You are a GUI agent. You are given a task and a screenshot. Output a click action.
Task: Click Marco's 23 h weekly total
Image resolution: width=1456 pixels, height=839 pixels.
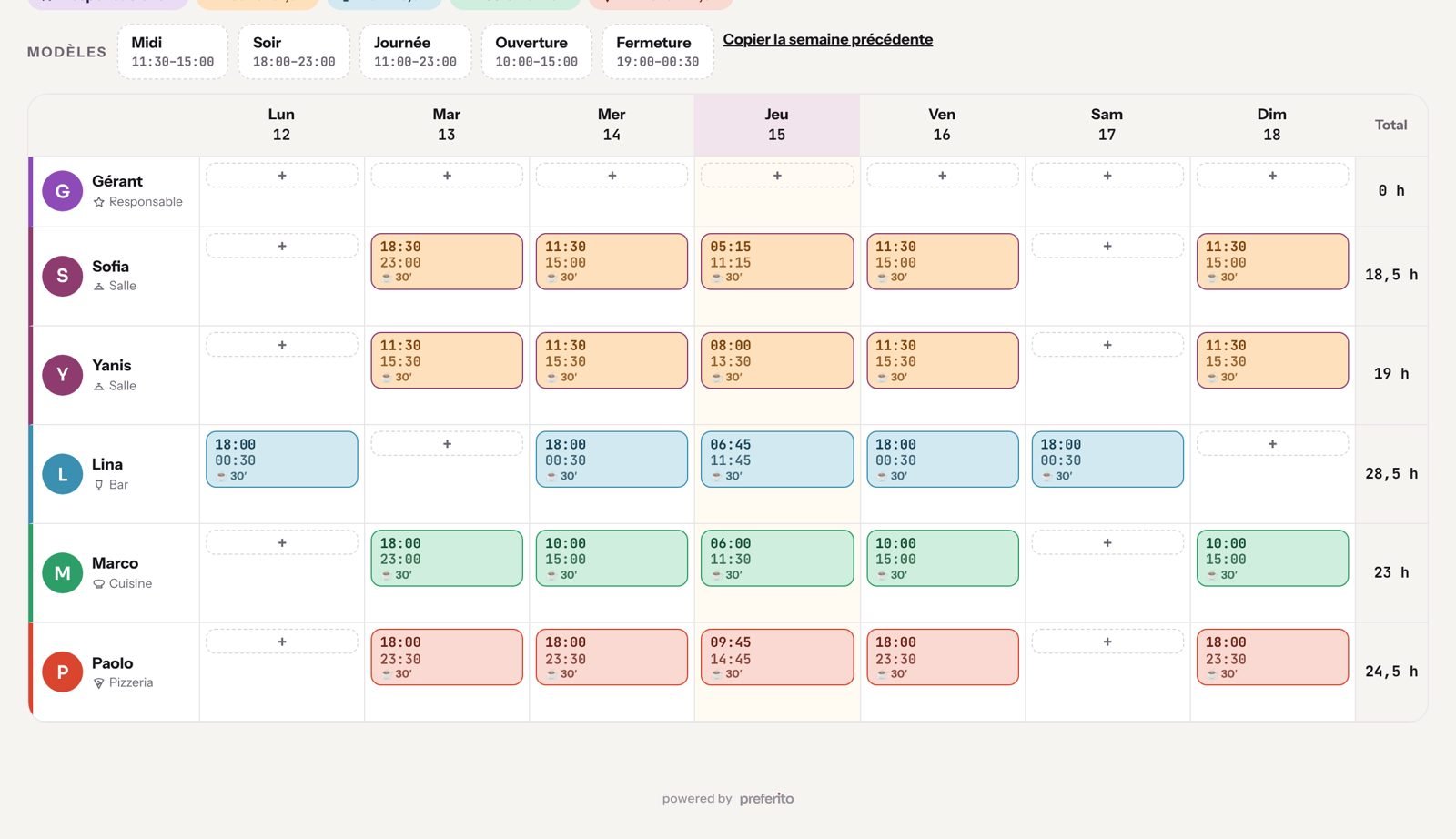[1391, 572]
